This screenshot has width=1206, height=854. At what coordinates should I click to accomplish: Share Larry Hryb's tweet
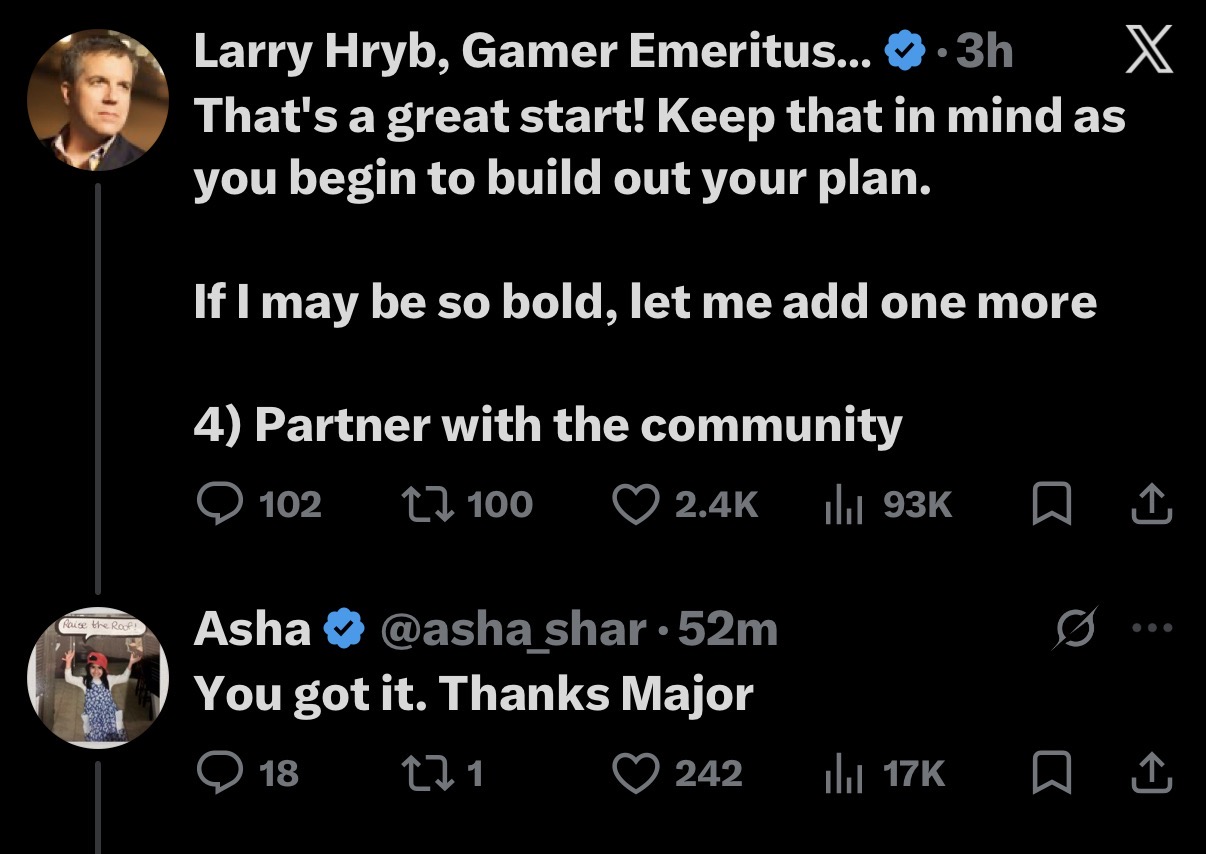tap(1151, 505)
